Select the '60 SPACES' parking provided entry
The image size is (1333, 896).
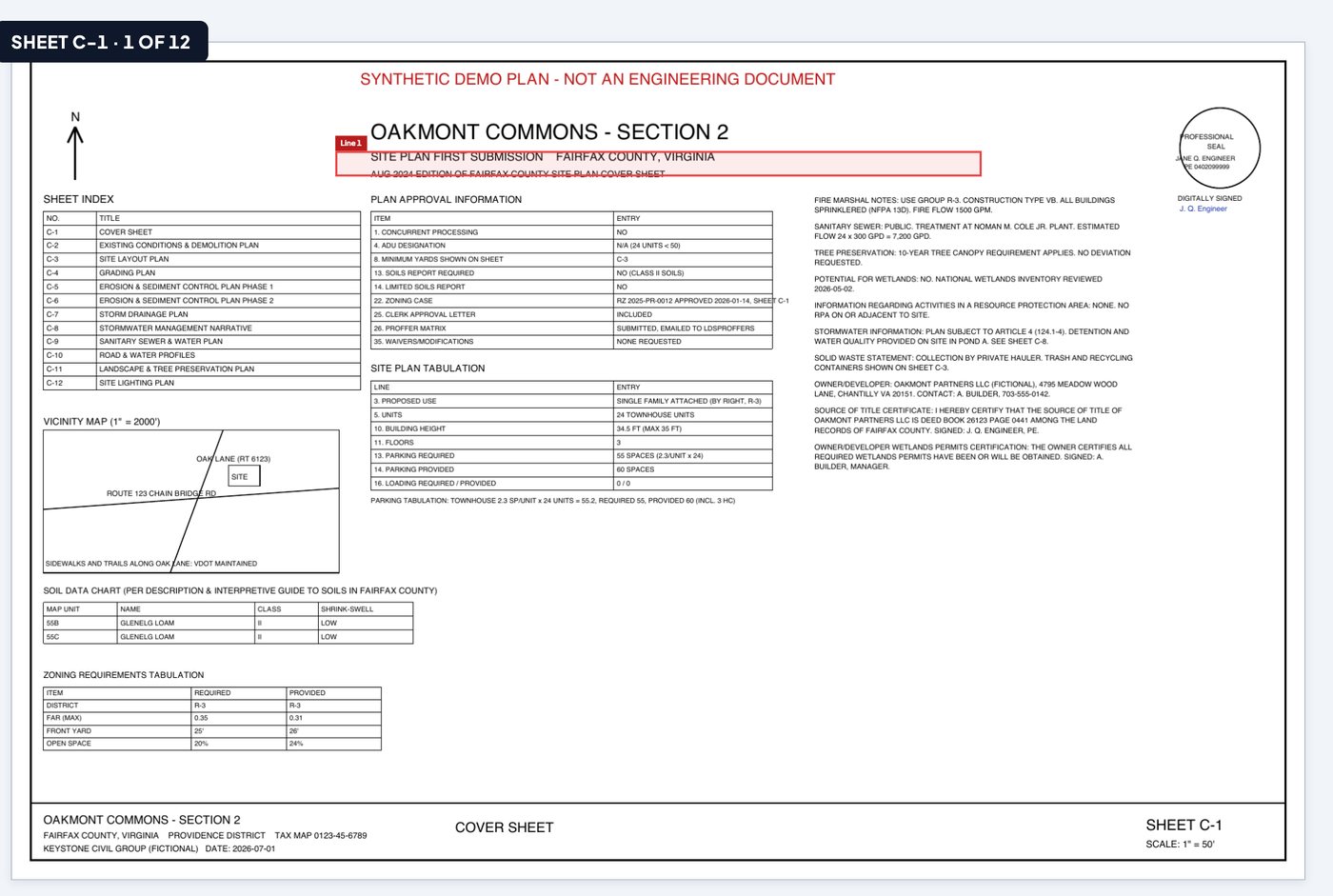point(635,469)
